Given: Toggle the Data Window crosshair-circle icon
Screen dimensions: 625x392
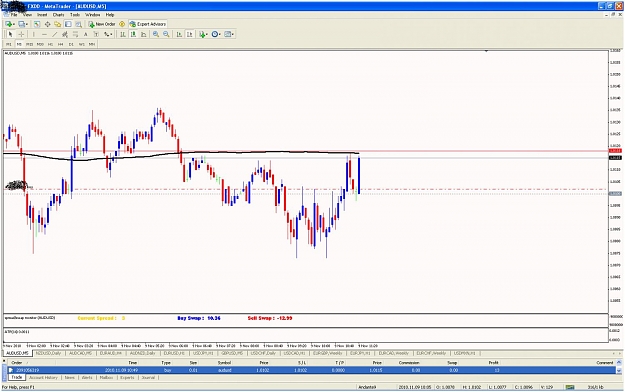Looking at the screenshot, I should click(47, 24).
